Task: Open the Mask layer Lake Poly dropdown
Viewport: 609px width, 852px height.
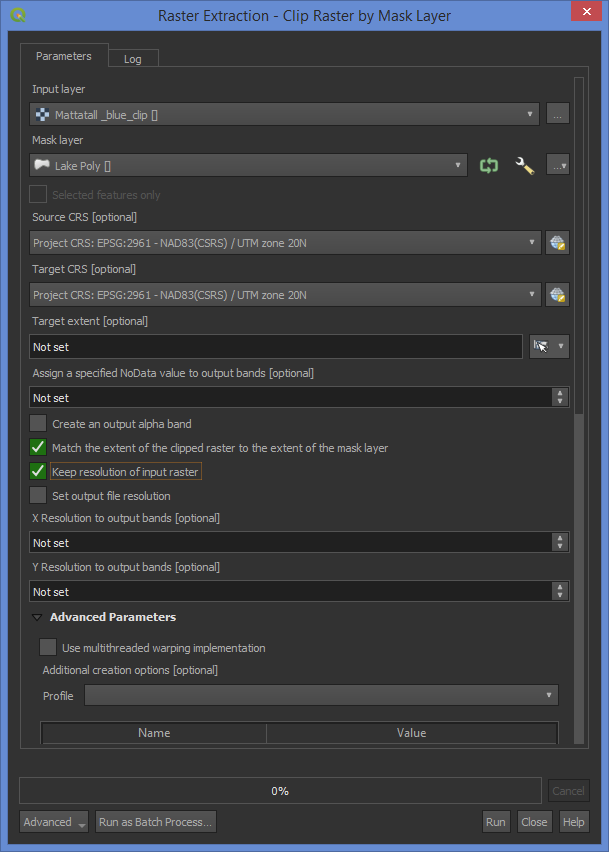Action: 248,166
